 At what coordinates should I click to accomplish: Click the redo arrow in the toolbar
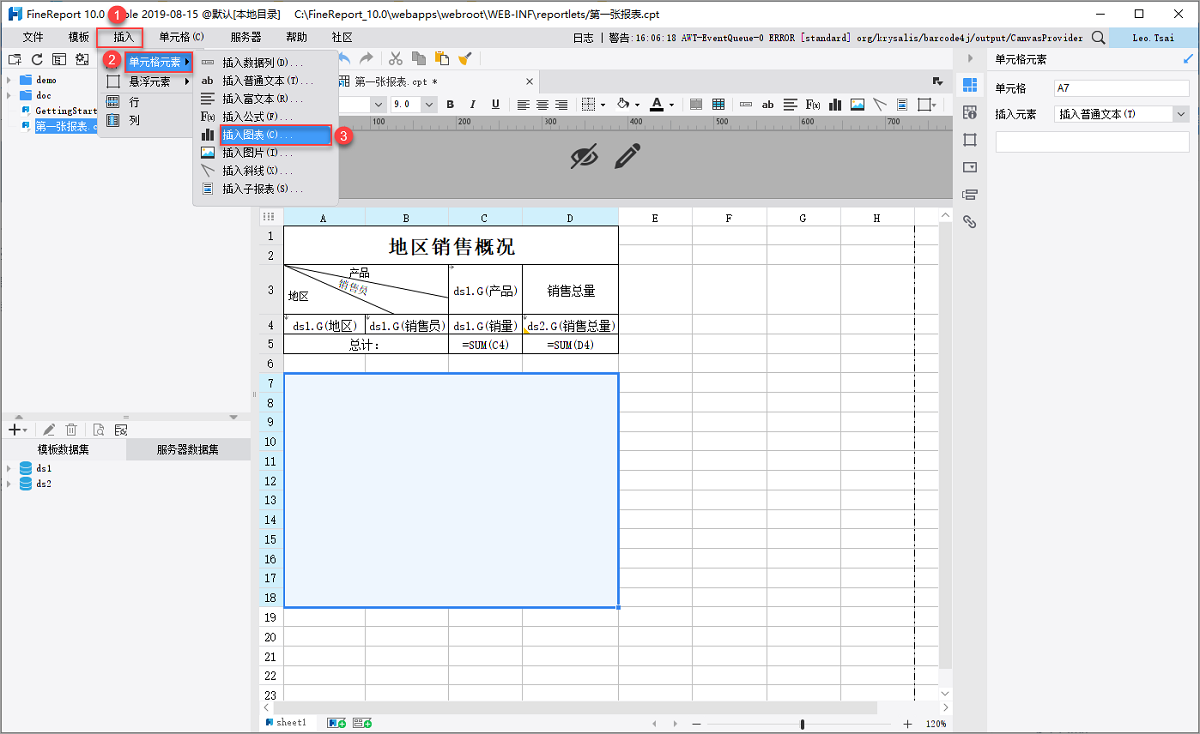367,59
